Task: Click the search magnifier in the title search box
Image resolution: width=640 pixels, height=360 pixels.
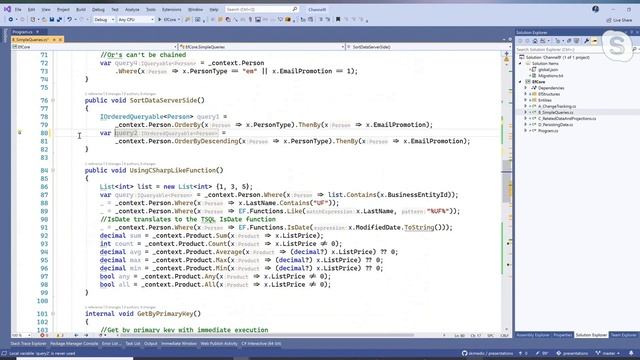Action: [295, 9]
